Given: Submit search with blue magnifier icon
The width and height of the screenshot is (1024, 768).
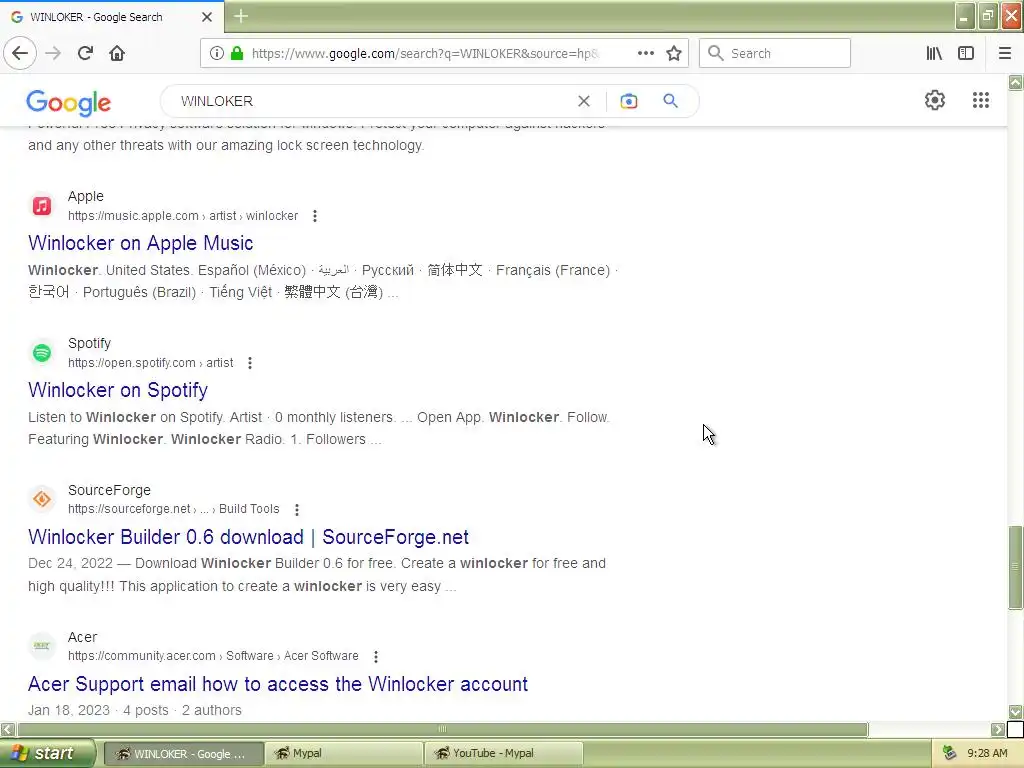Looking at the screenshot, I should click(670, 101).
